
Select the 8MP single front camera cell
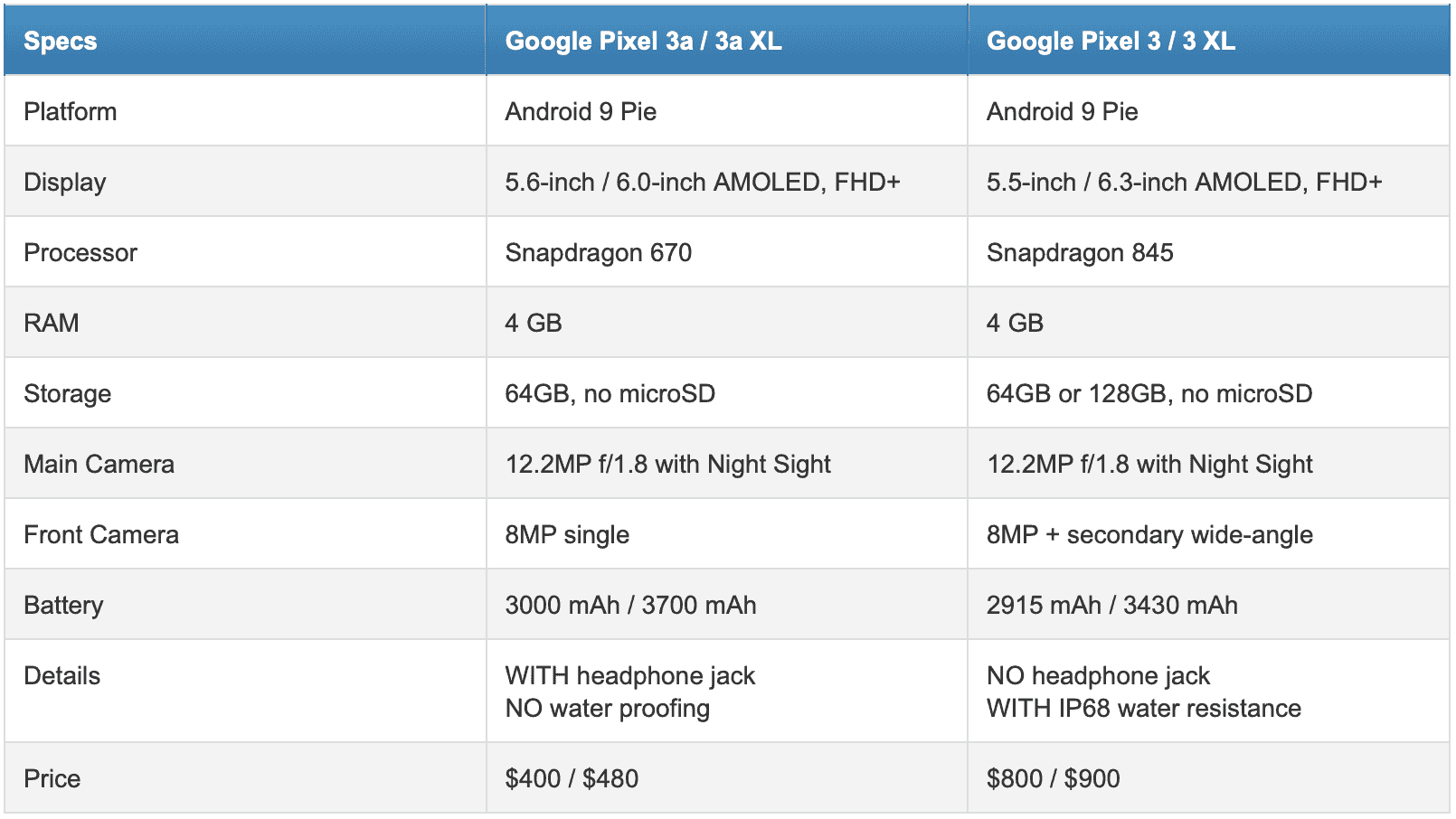tap(567, 534)
